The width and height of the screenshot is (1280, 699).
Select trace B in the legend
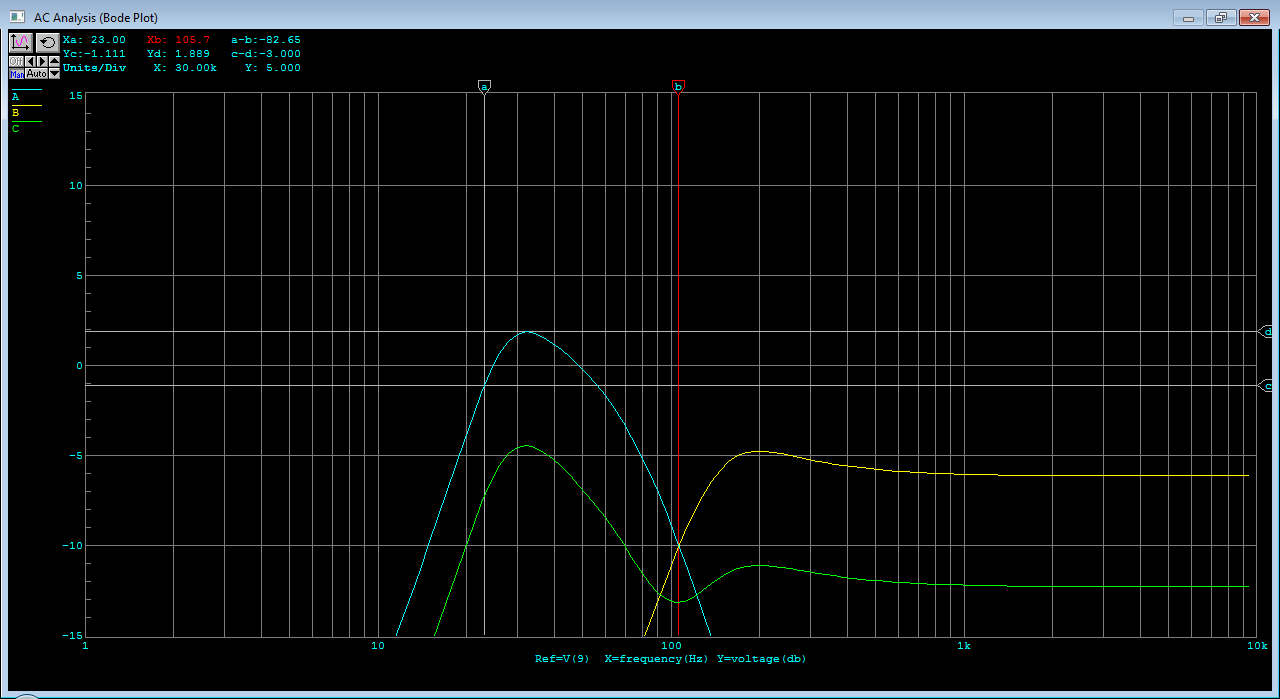[x=16, y=113]
